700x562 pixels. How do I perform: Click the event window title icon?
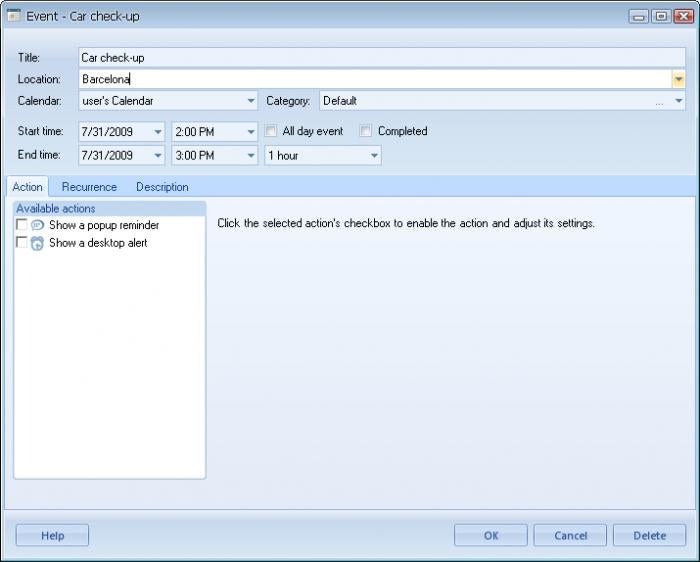click(x=13, y=16)
